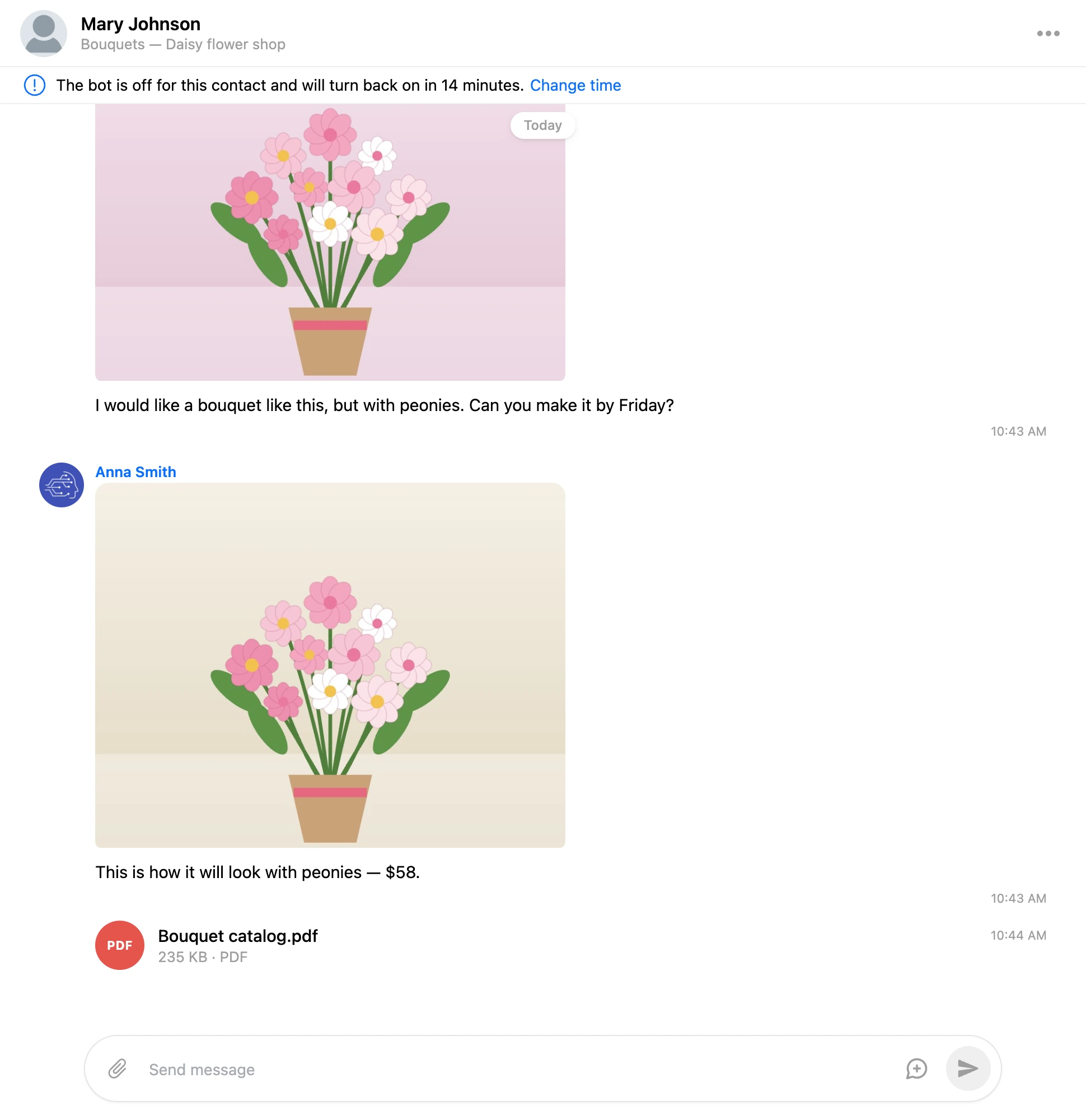Click the bot is off notice text
Screen dimensions: 1086x1120
[289, 85]
